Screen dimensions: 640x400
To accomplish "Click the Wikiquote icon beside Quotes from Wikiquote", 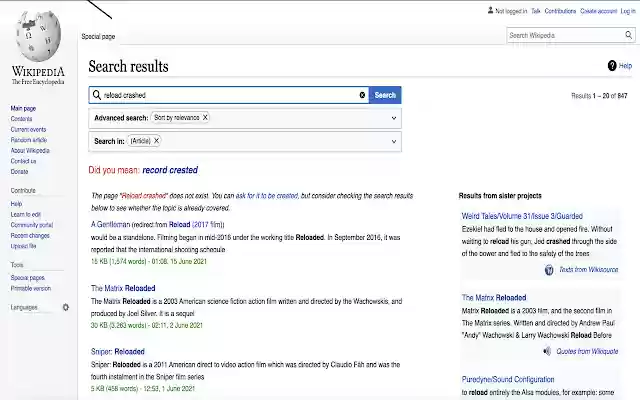I will coord(547,351).
